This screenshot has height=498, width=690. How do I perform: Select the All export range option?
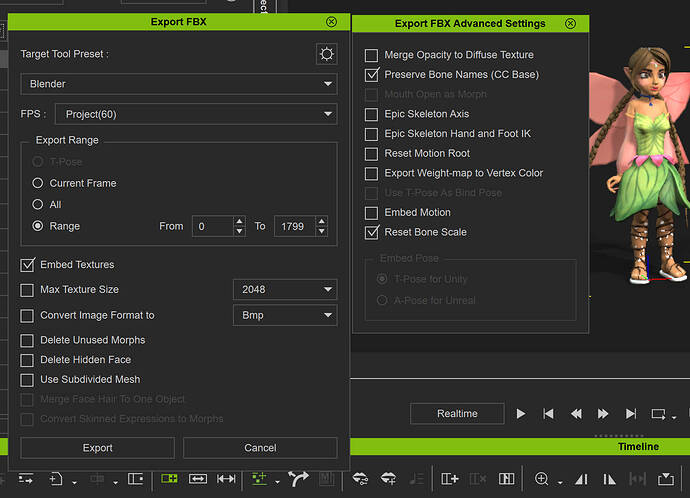[38, 204]
